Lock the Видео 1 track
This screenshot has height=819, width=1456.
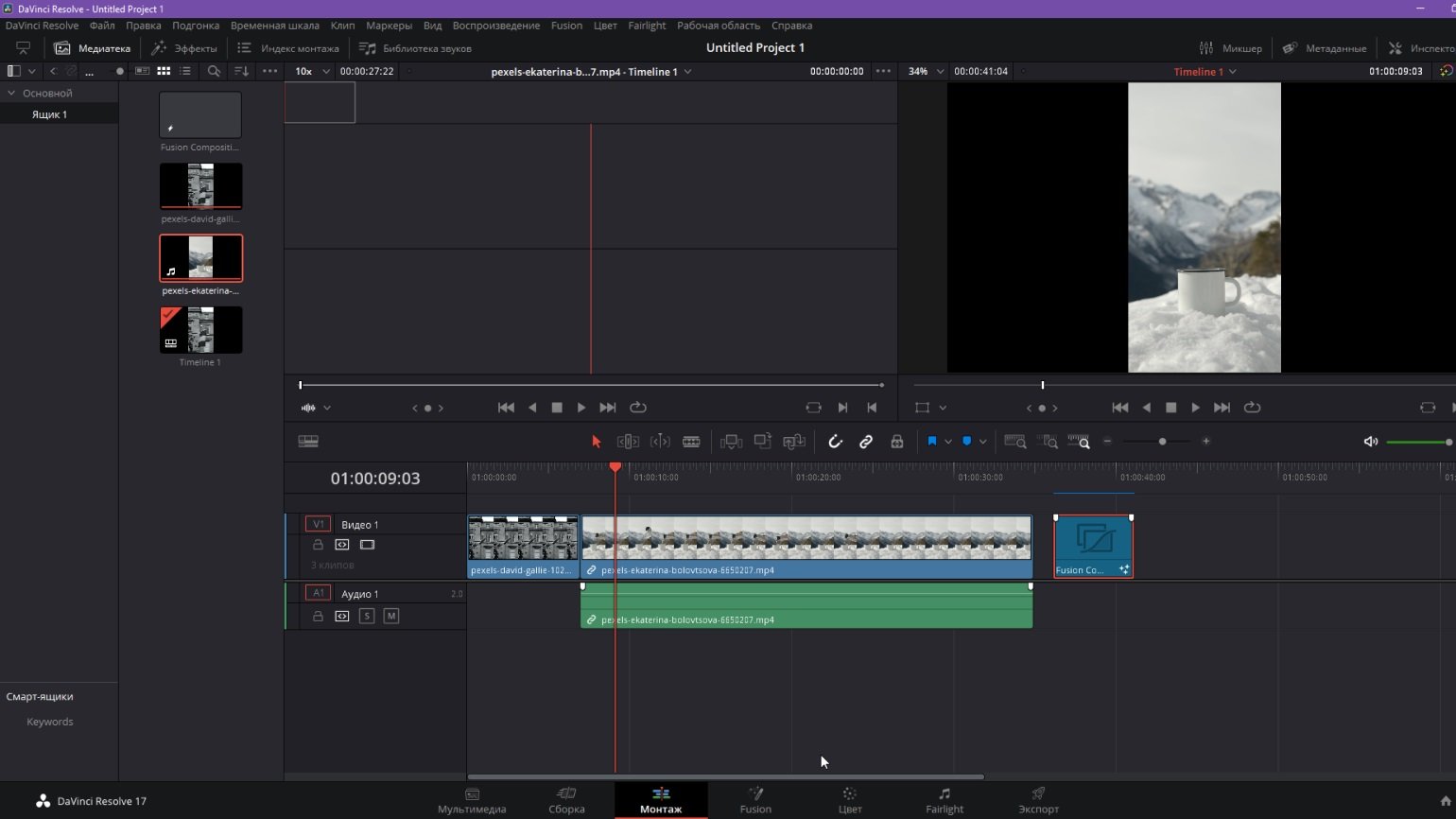pos(318,545)
